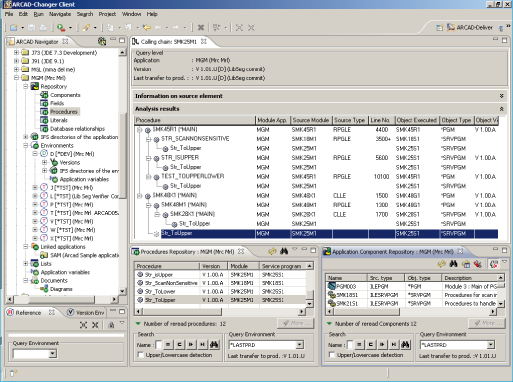Click the collapse-all icon in main toolbar
The height and width of the screenshot is (382, 513).
point(251,28)
